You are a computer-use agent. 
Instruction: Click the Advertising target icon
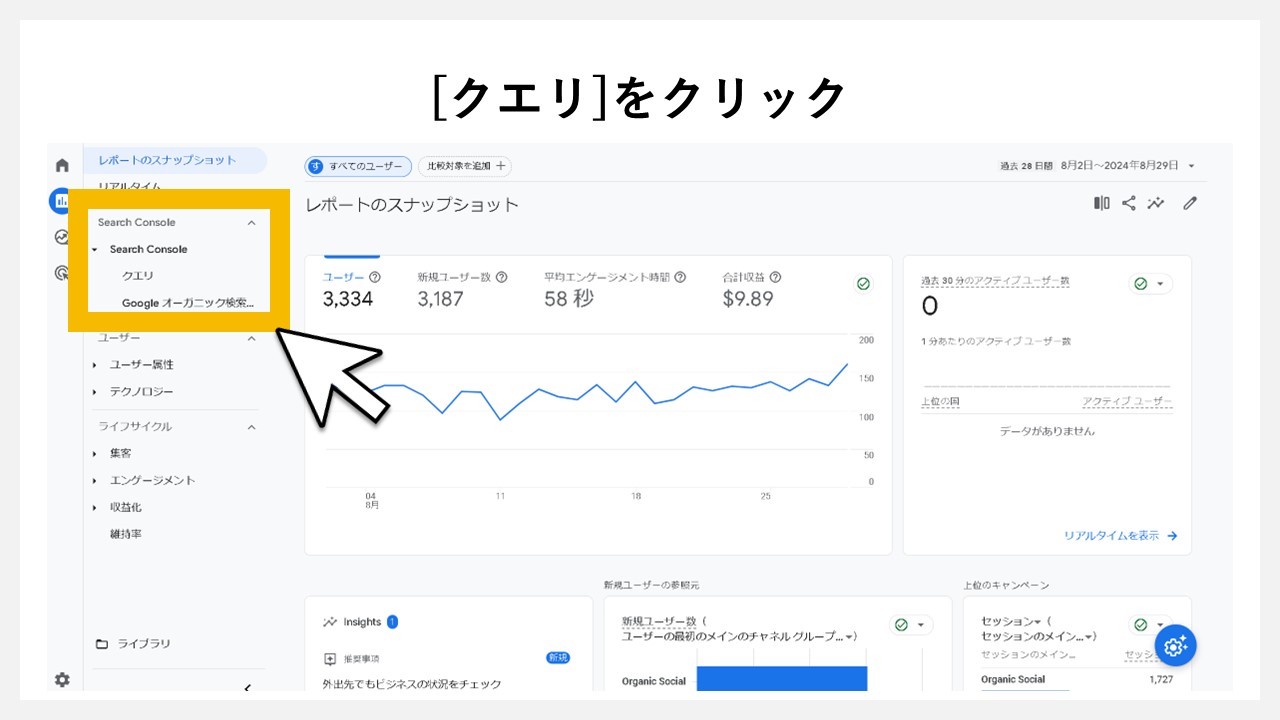pyautogui.click(x=62, y=273)
